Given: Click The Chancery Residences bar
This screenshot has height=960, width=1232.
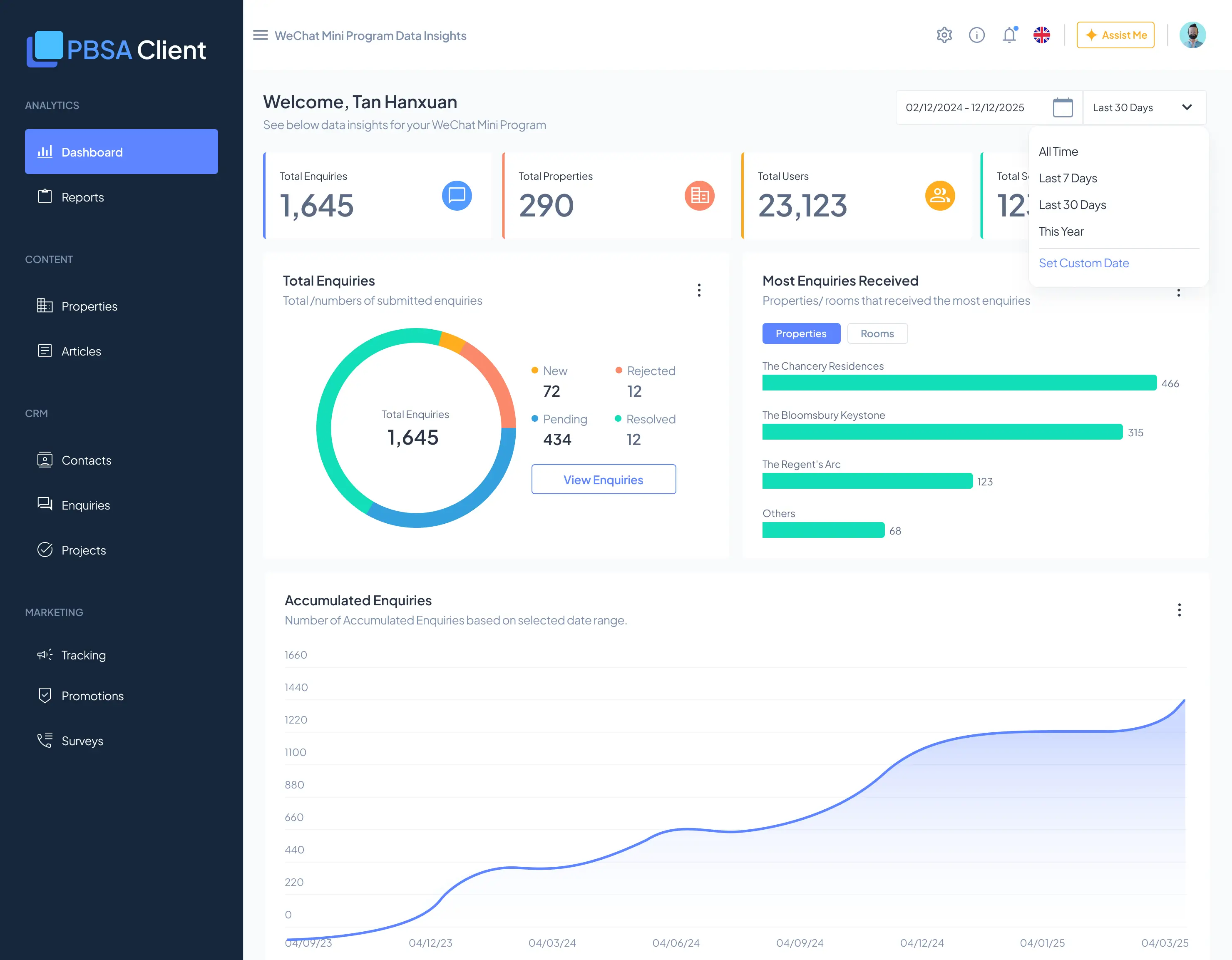Looking at the screenshot, I should 959,382.
